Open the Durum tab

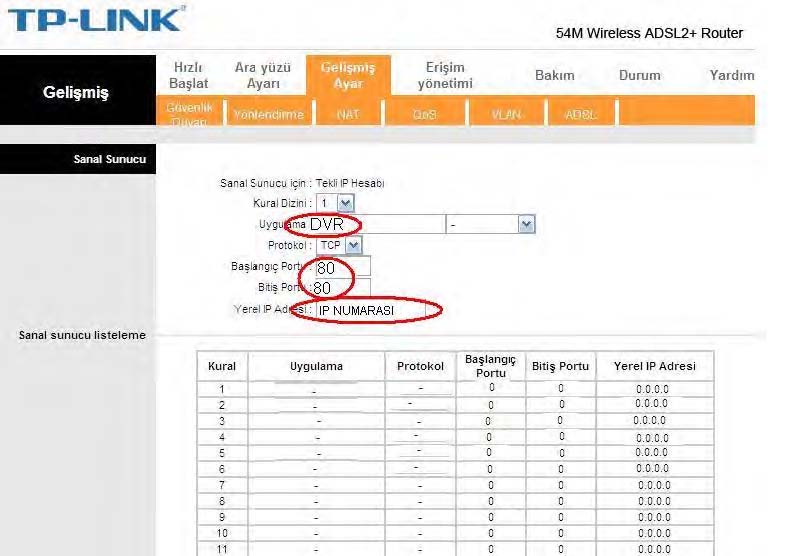[x=639, y=75]
